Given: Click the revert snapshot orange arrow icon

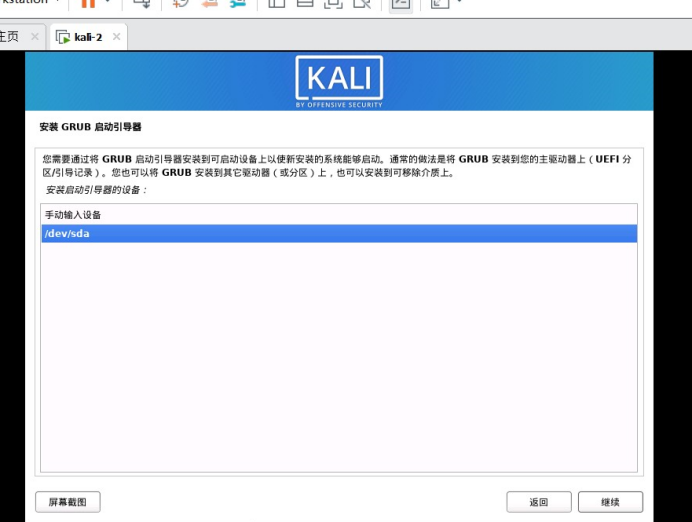Looking at the screenshot, I should (x=209, y=4).
